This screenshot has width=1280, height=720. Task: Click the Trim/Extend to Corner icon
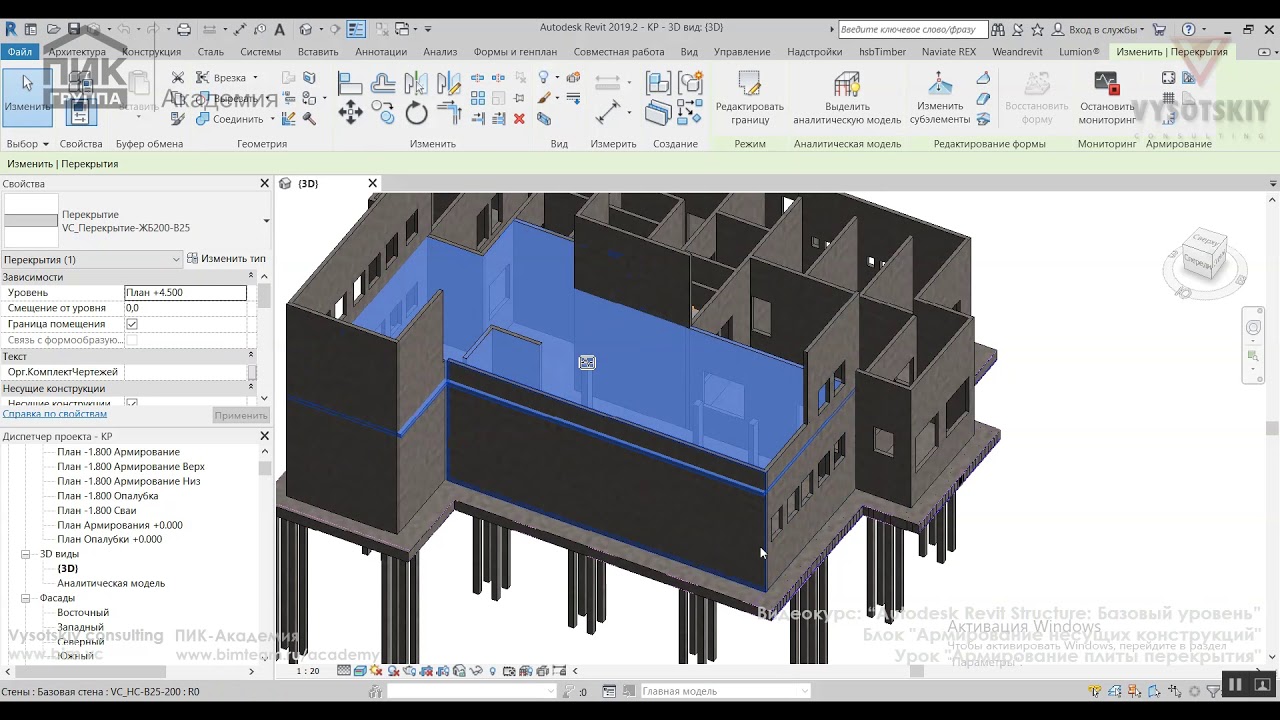(449, 113)
